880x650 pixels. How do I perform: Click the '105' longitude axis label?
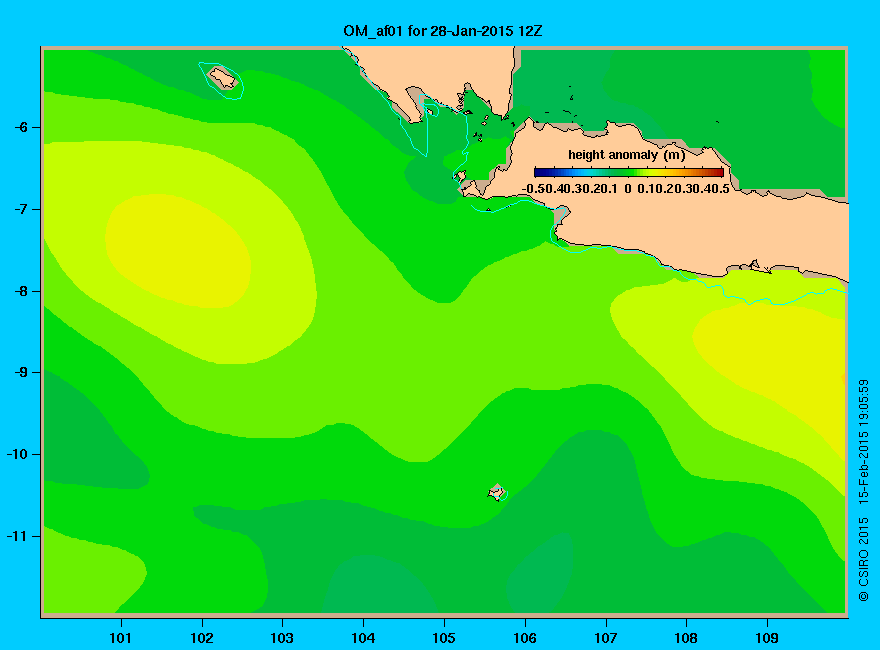(444, 638)
